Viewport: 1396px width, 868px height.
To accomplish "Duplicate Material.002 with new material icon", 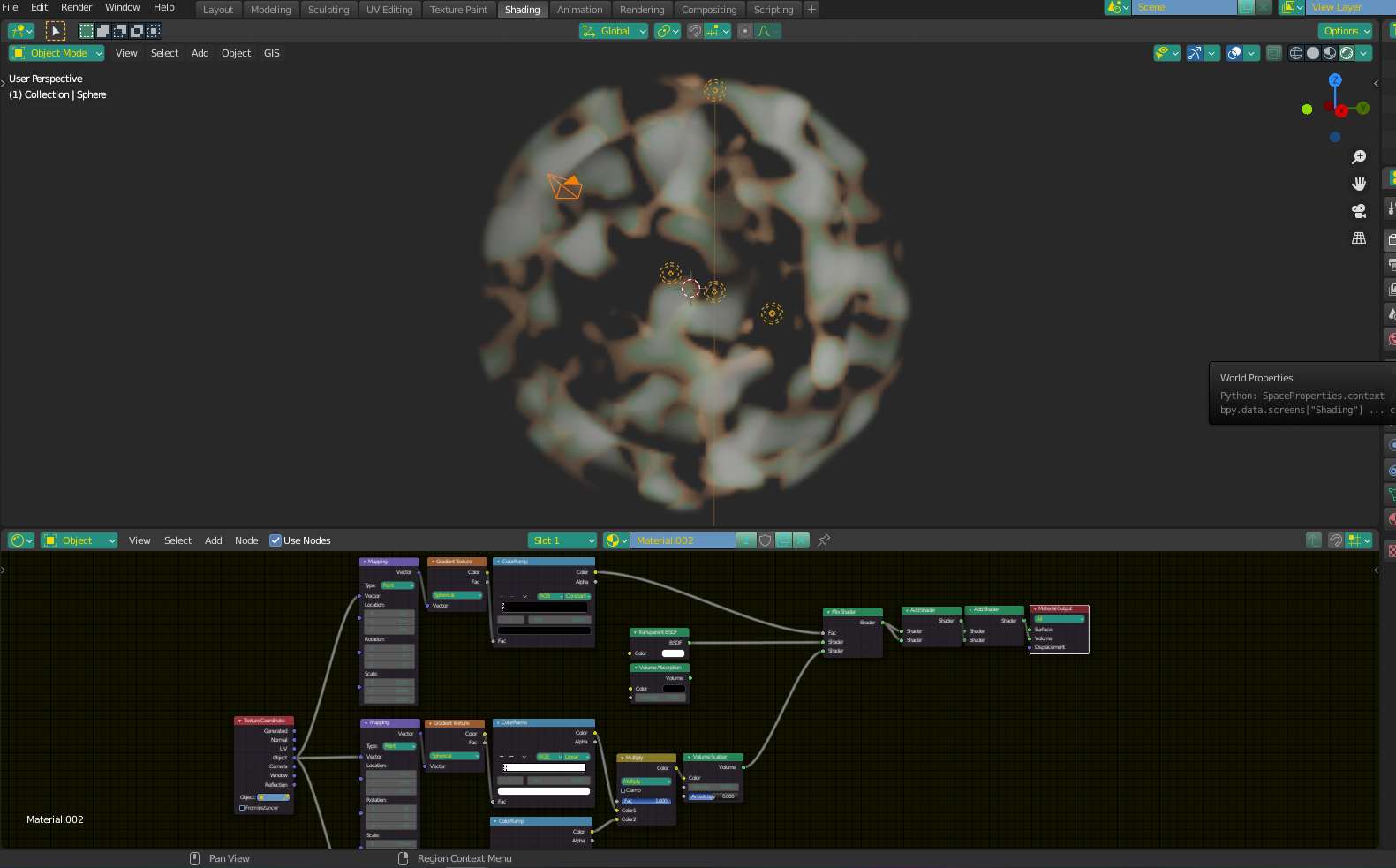I will 783,540.
